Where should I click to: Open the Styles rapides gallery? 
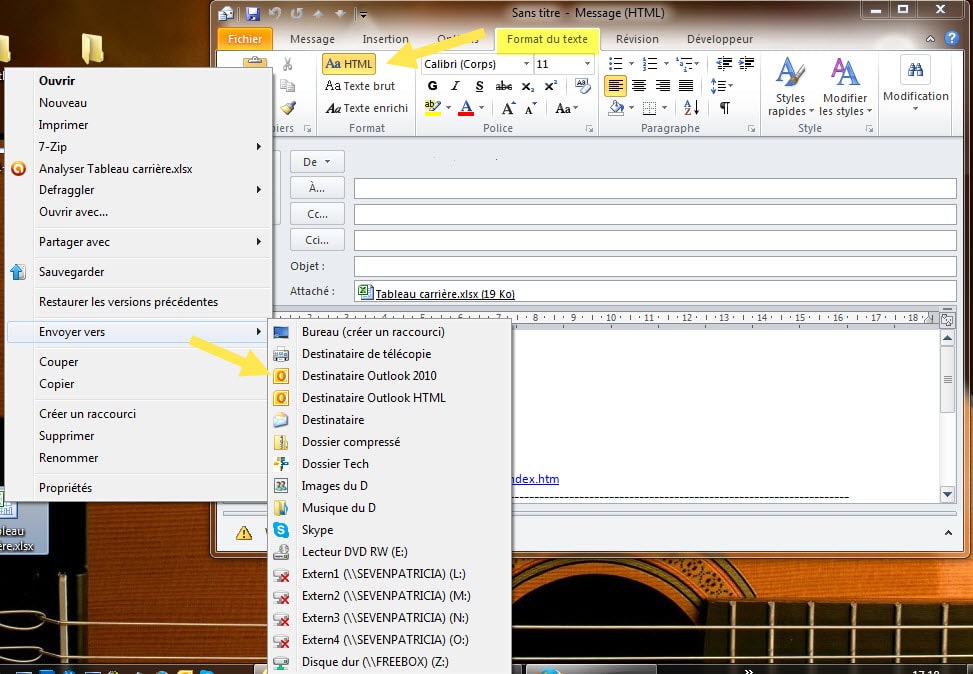point(790,88)
